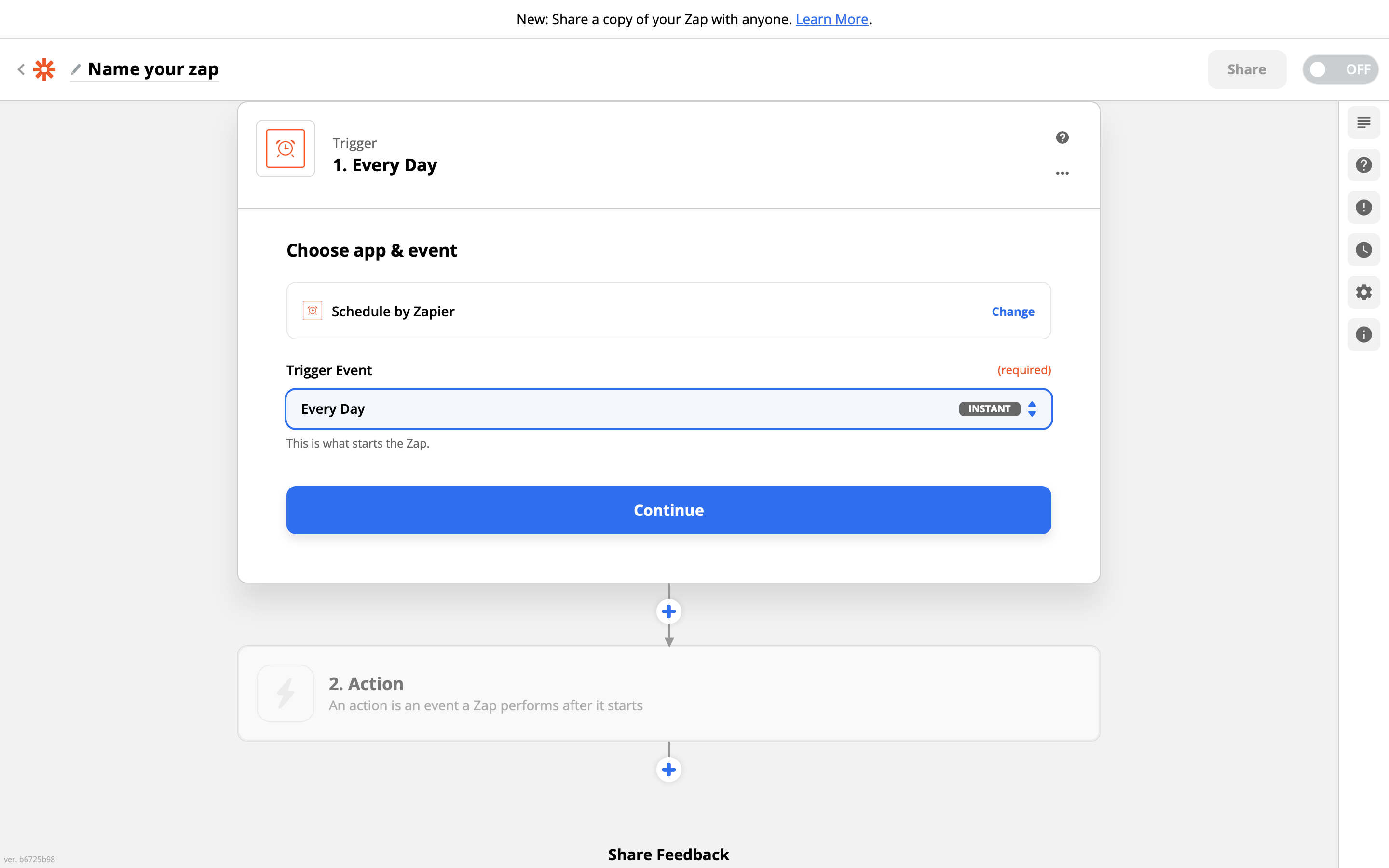
Task: Open the trigger step help question mark
Action: coord(1062,138)
